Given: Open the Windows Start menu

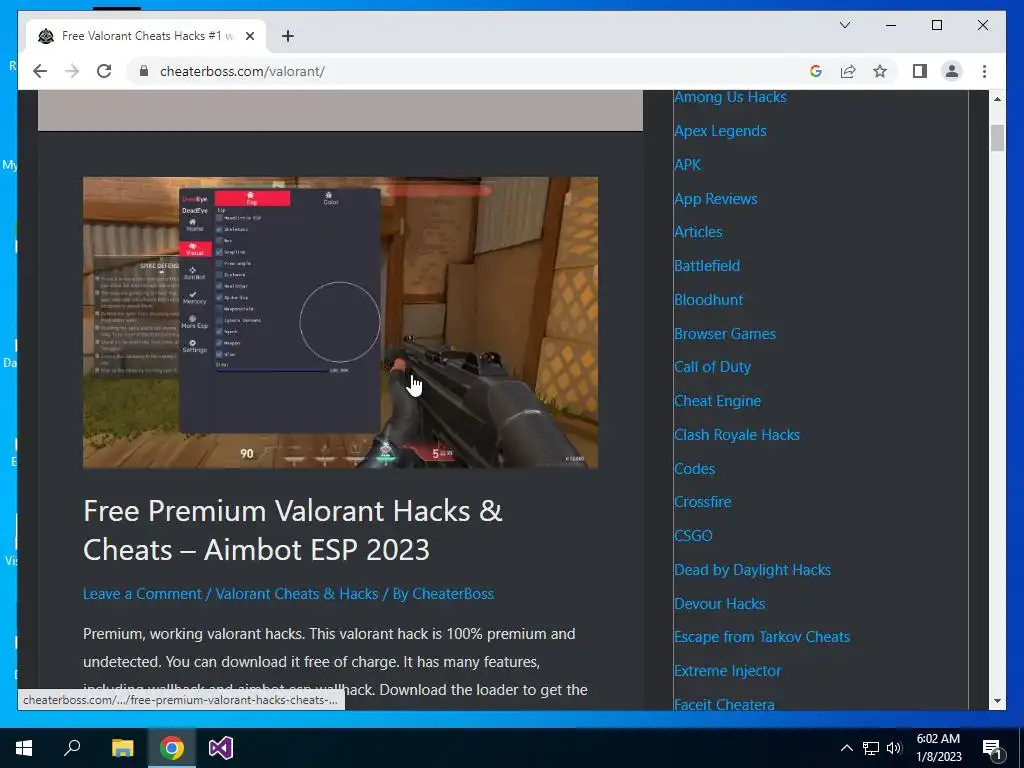Looking at the screenshot, I should pyautogui.click(x=24, y=748).
